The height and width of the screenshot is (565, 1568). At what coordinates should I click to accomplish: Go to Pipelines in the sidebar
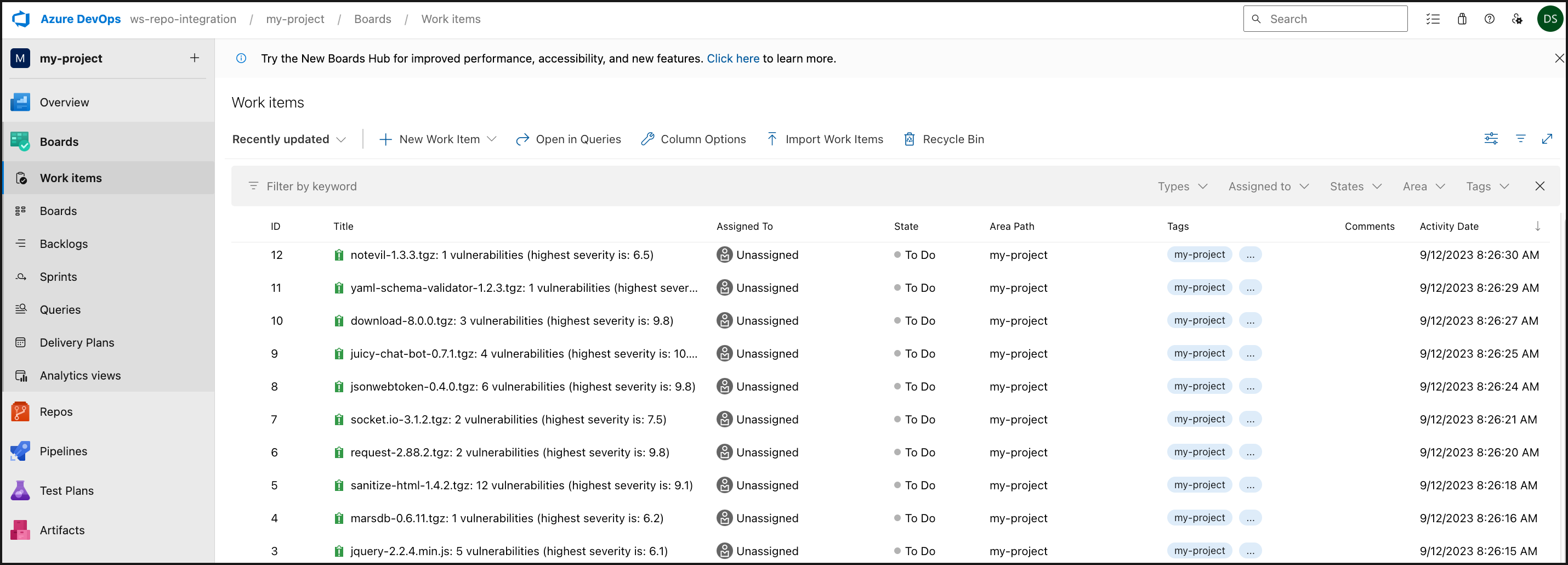63,451
